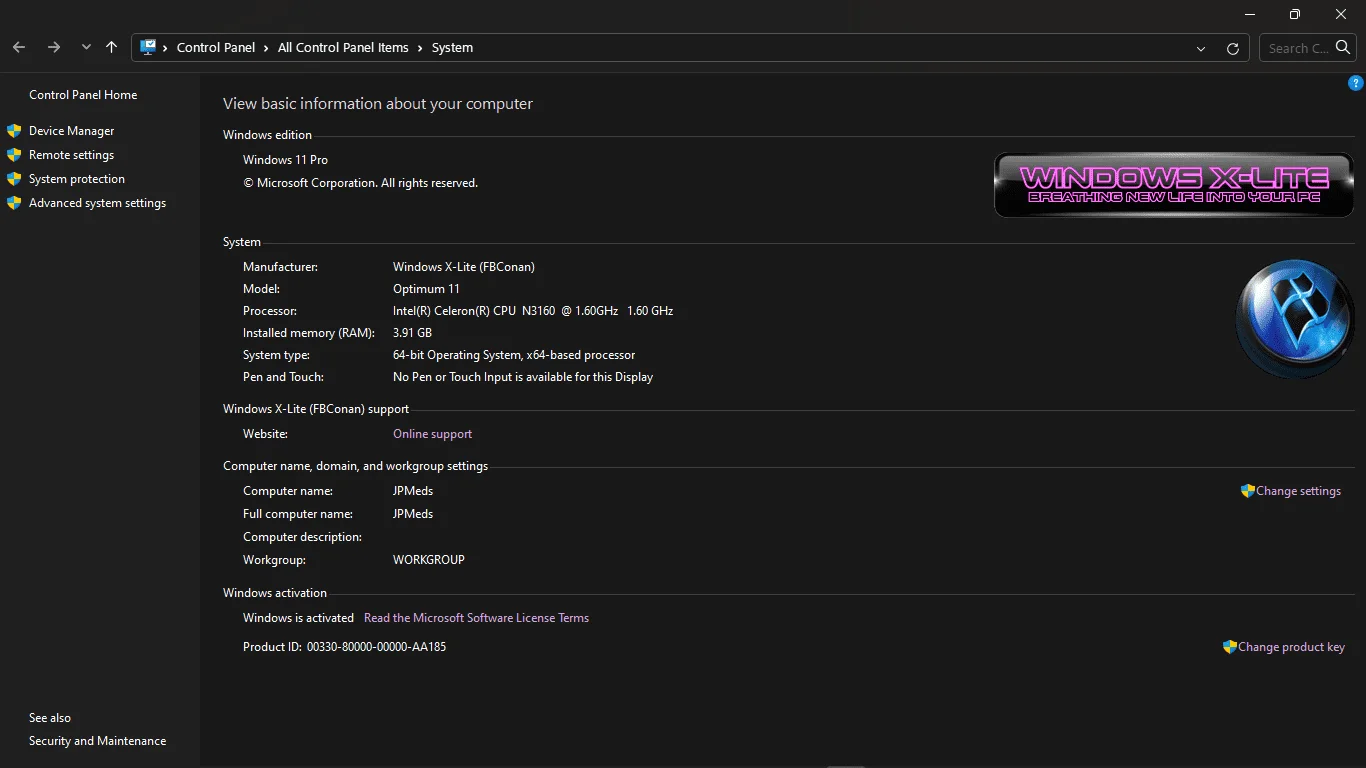Select Control Panel breadcrumb
Image resolution: width=1366 pixels, height=768 pixels.
(216, 47)
